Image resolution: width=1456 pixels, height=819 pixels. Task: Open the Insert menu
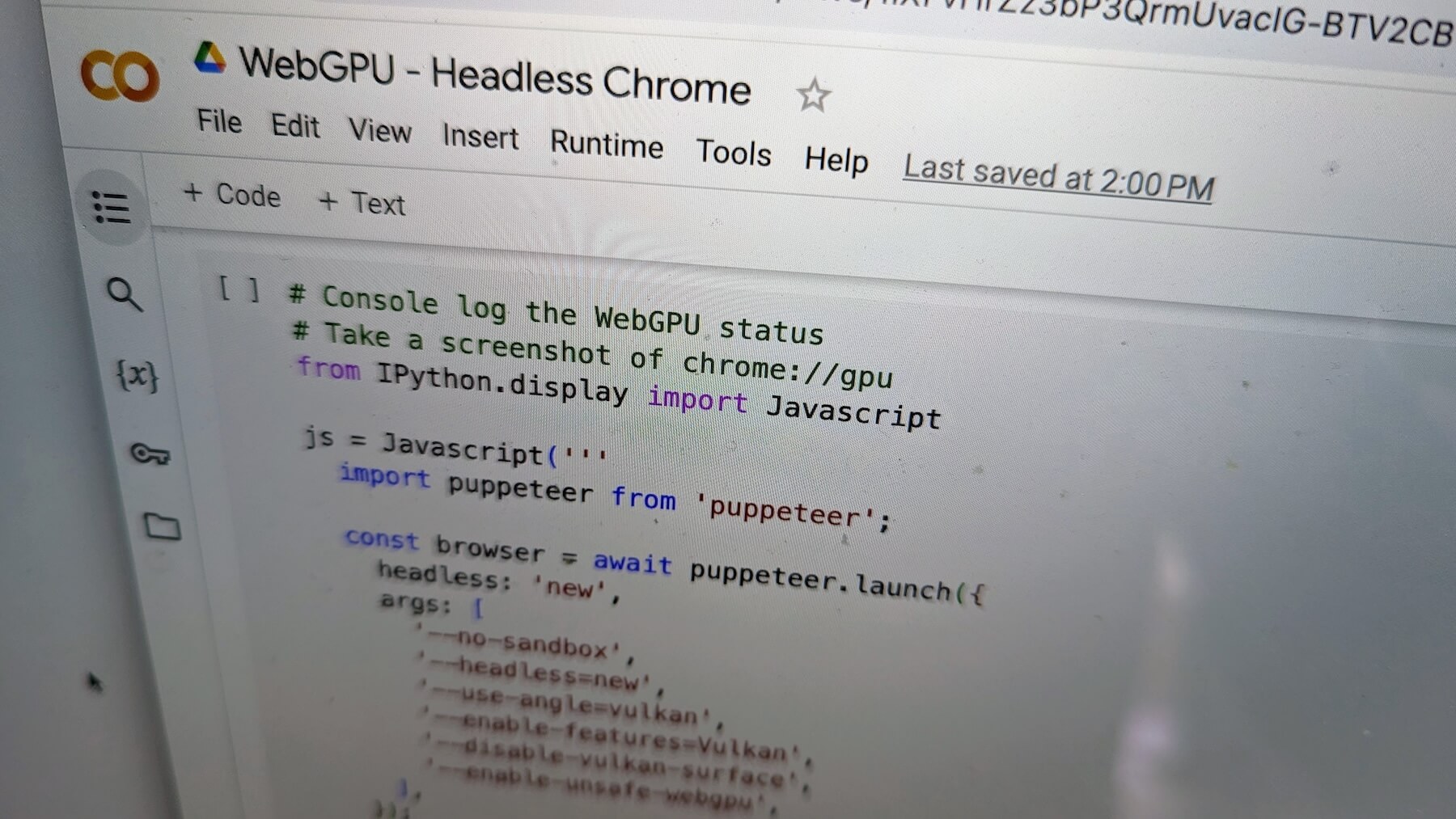[480, 137]
